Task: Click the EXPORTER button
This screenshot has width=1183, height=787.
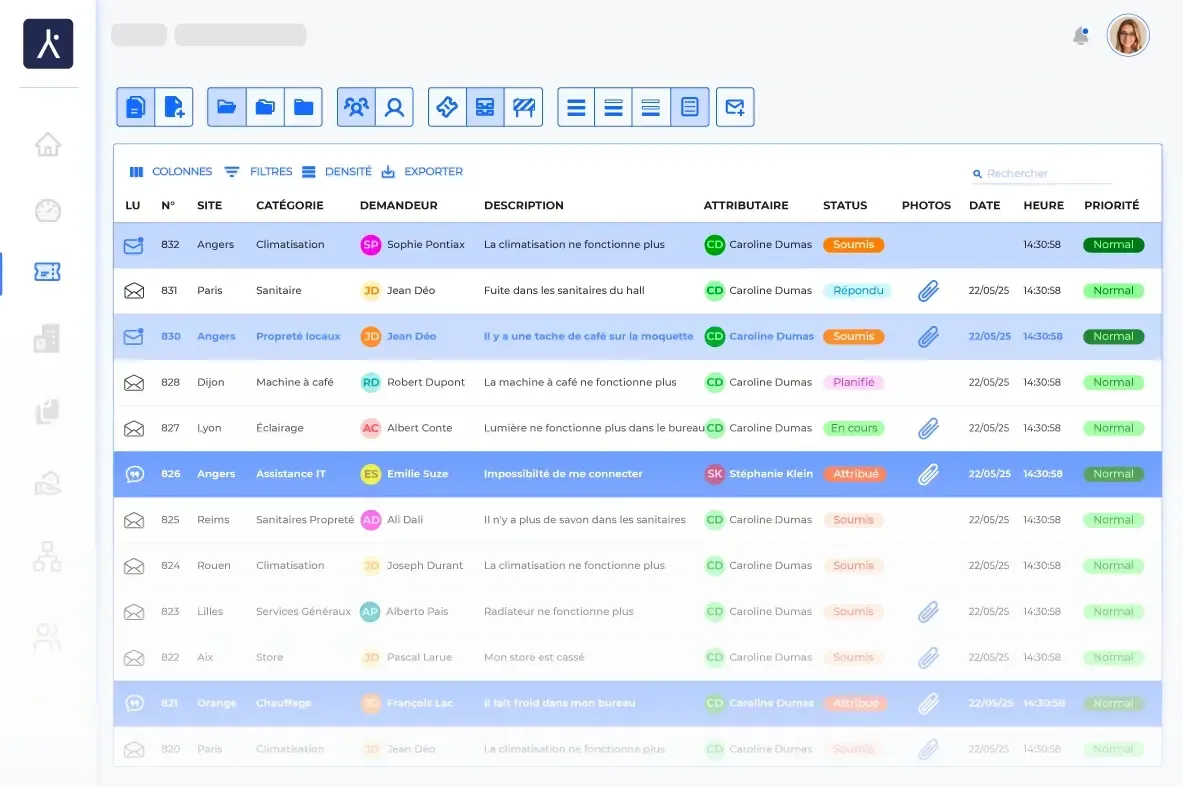Action: pos(423,172)
